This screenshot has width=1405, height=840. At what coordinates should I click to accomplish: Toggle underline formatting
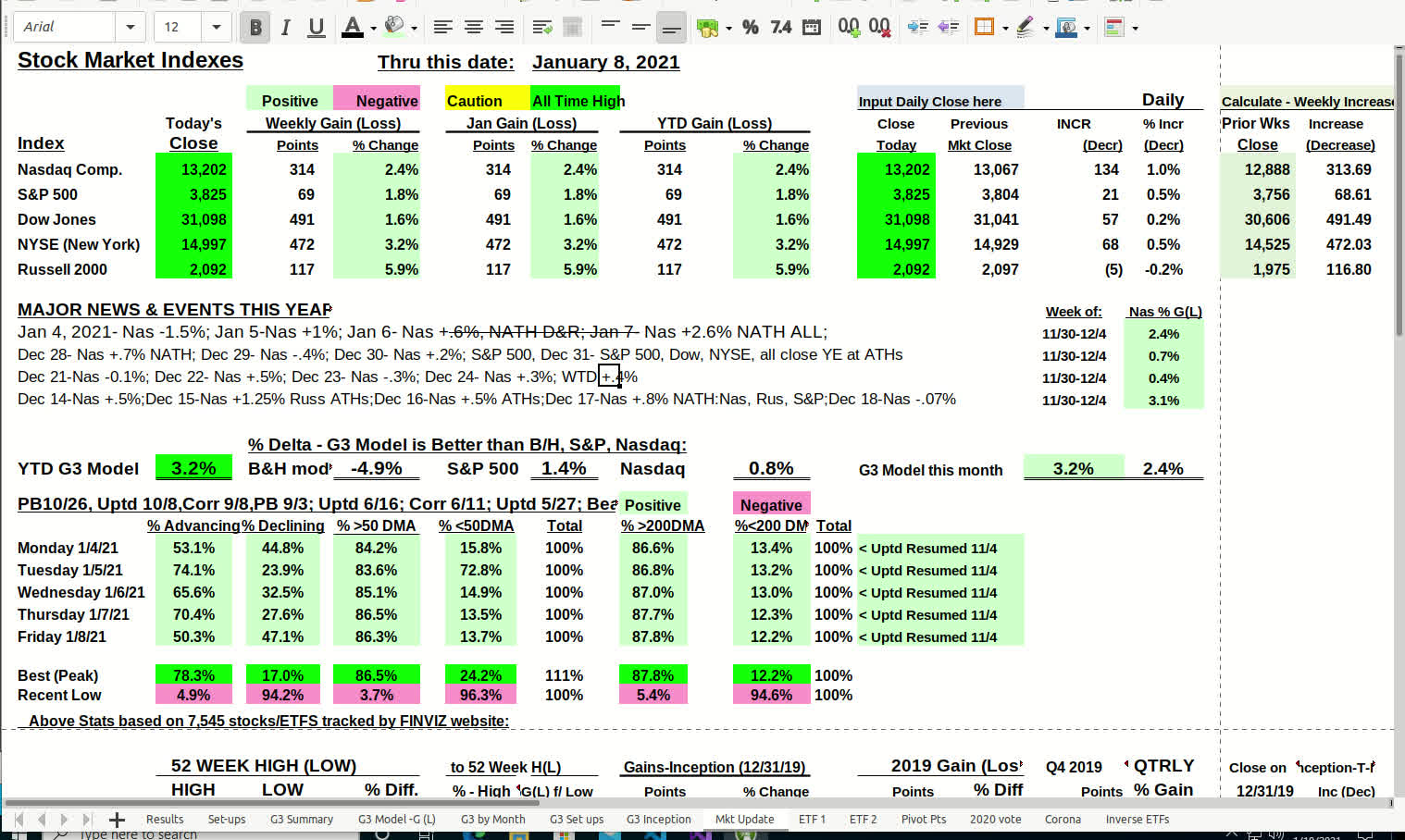(x=317, y=28)
